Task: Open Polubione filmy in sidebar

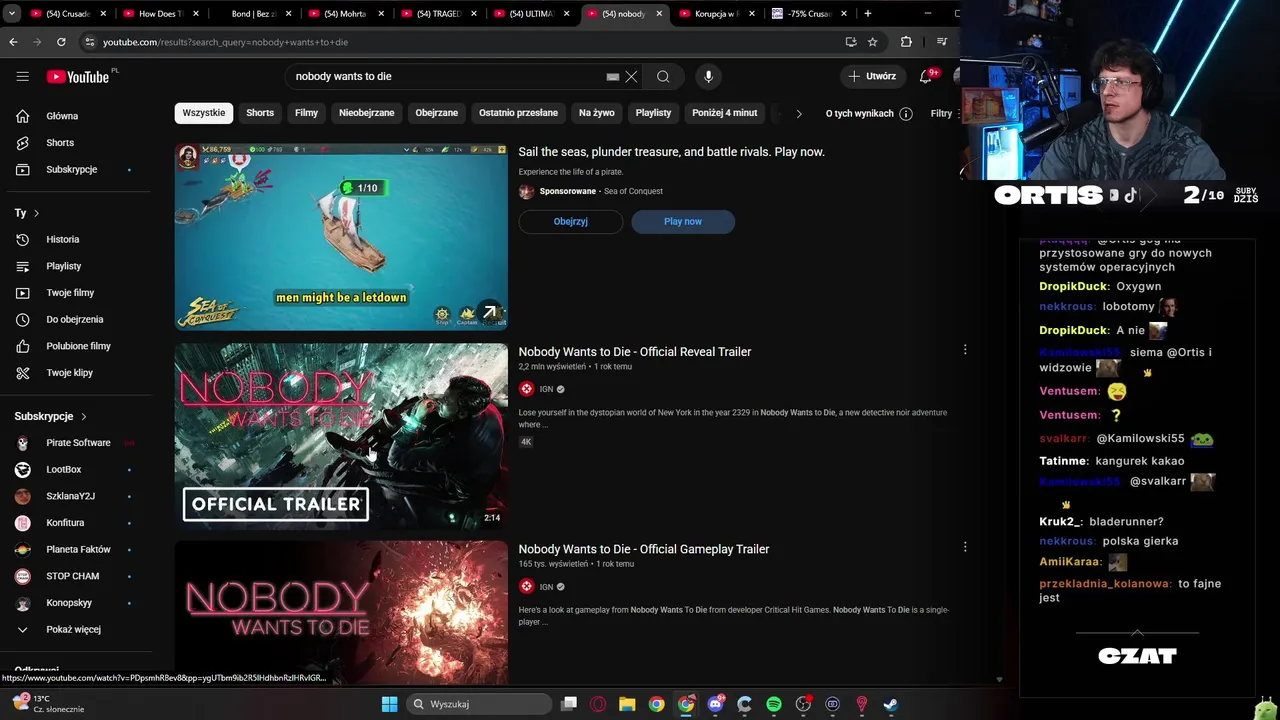Action: click(76, 346)
